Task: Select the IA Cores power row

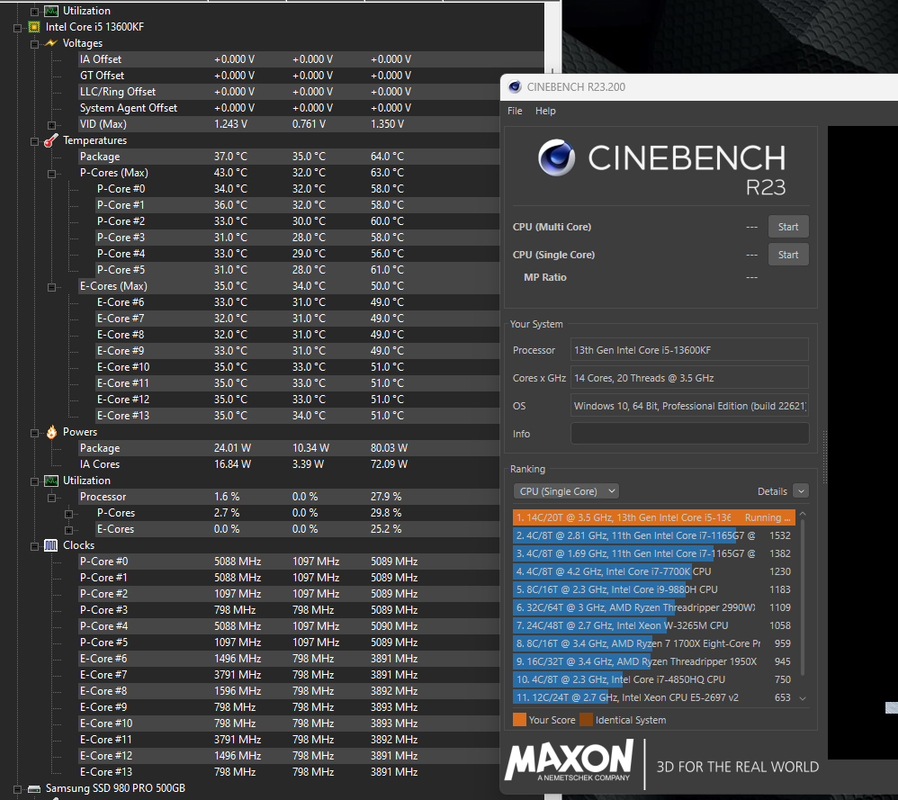Action: [289, 464]
